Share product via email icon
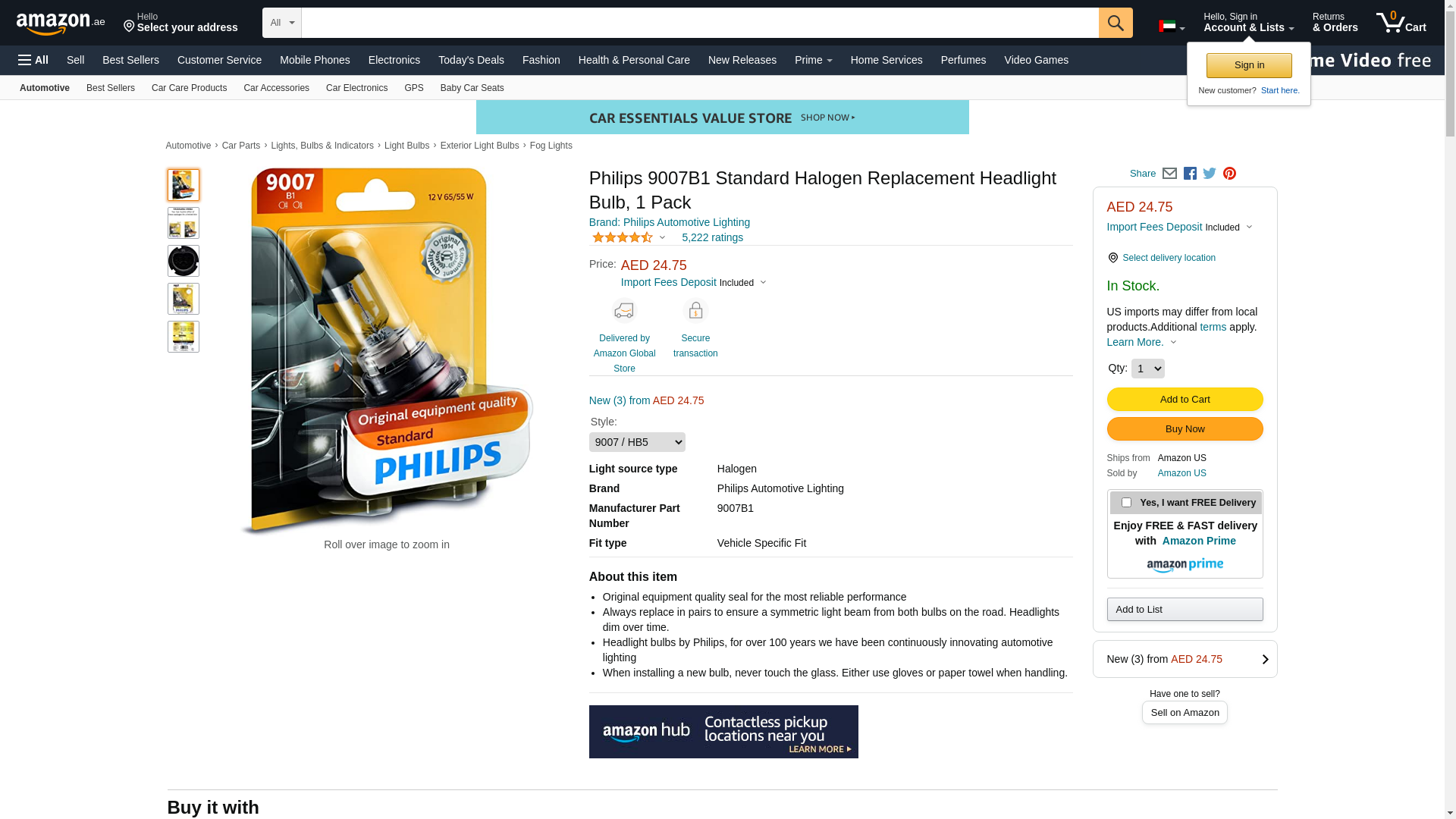 coord(1169,174)
